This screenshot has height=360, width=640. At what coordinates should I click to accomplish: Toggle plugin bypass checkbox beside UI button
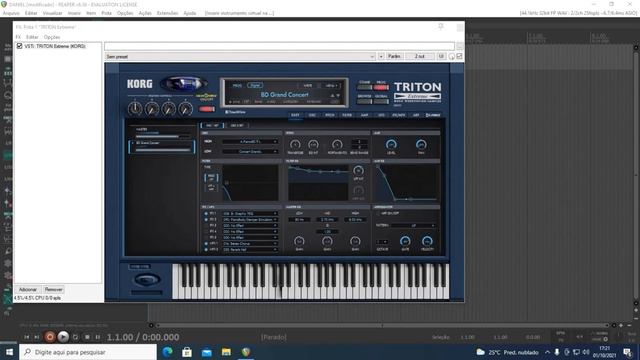point(460,56)
